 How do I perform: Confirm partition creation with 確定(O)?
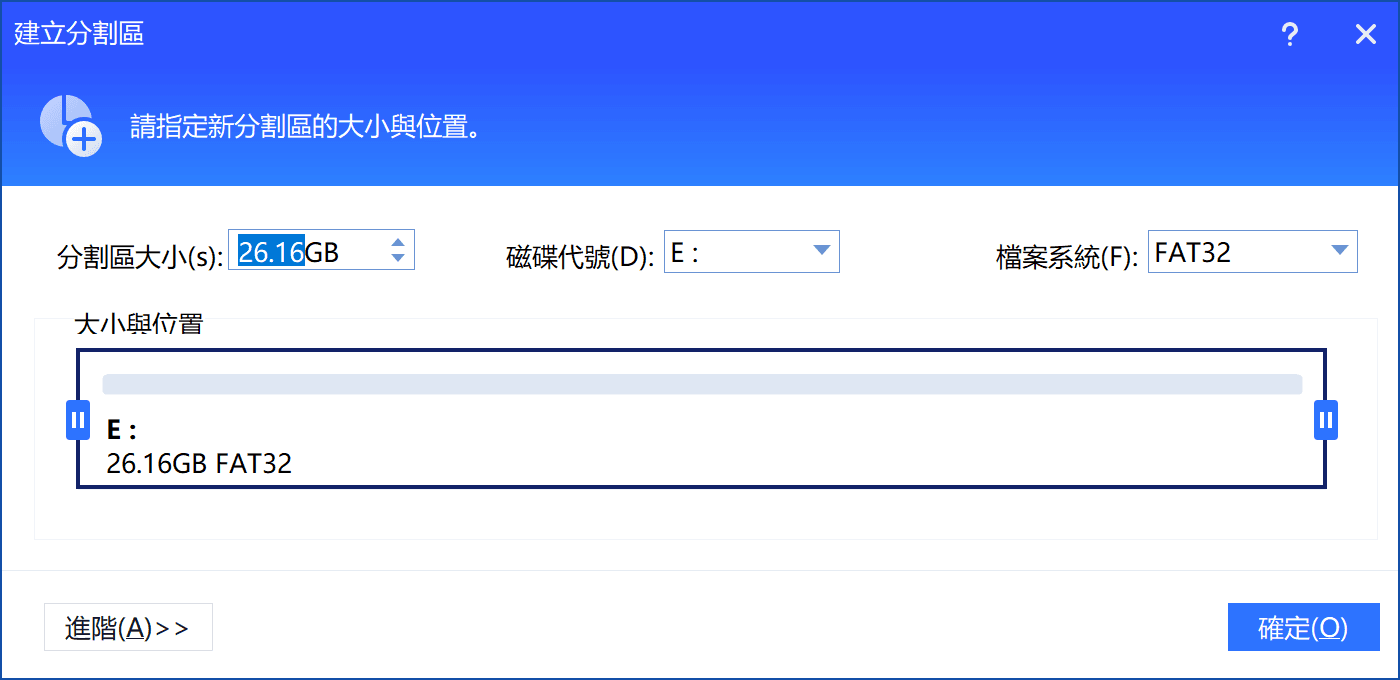(1303, 626)
